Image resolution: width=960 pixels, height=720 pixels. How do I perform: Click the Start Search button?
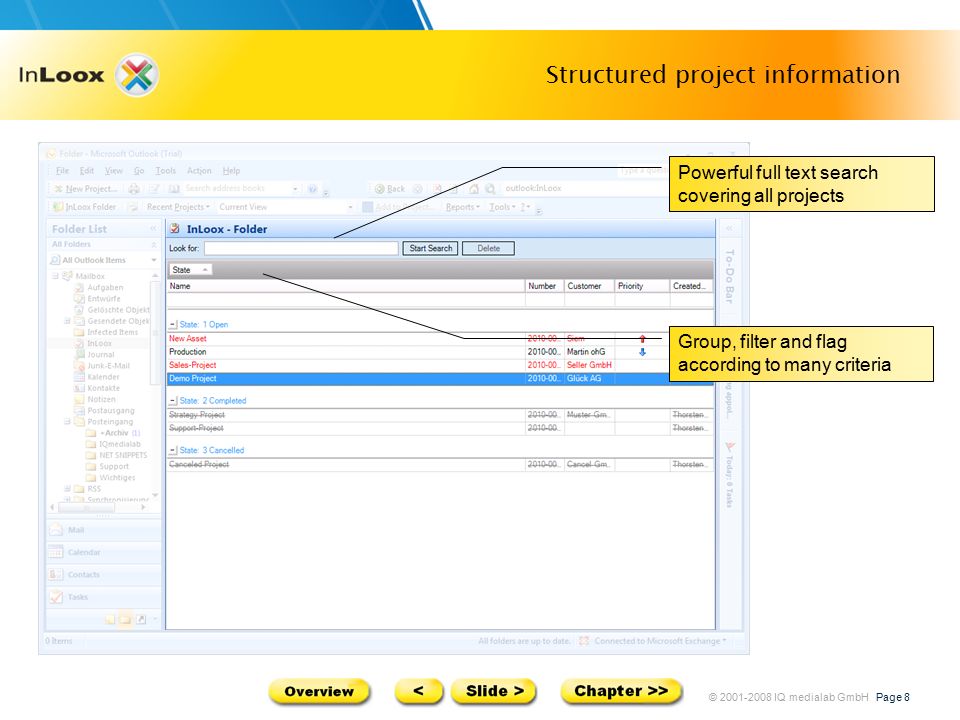point(430,248)
